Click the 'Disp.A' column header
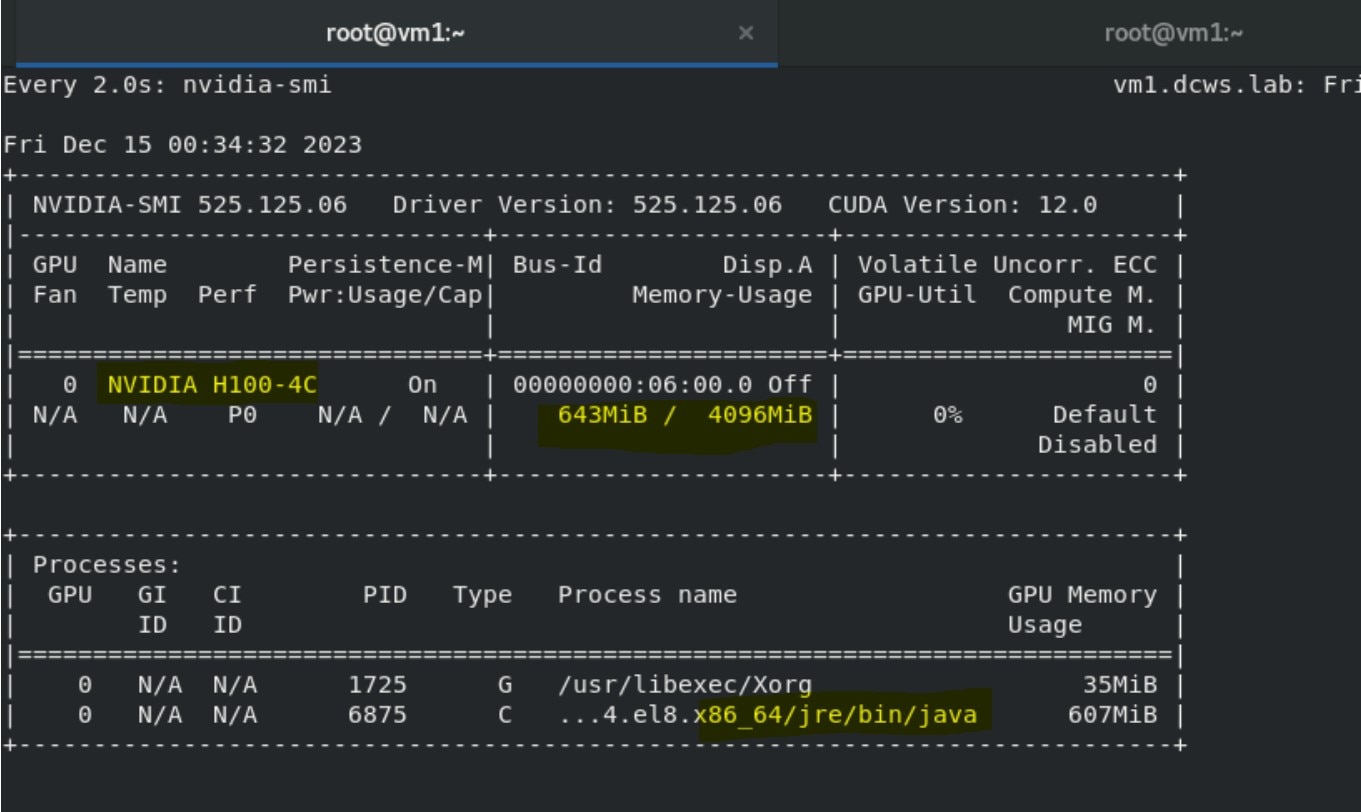This screenshot has height=812, width=1361. point(767,265)
